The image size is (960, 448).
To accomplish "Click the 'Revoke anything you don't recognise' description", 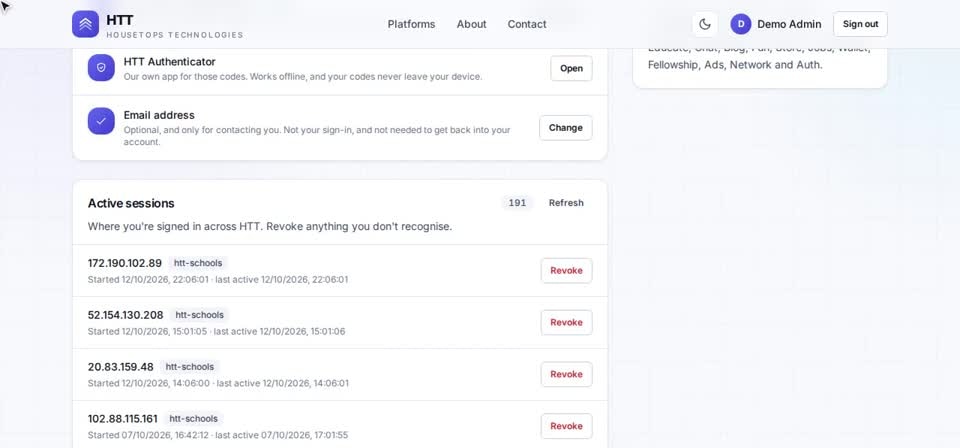I will pyautogui.click(x=359, y=226).
